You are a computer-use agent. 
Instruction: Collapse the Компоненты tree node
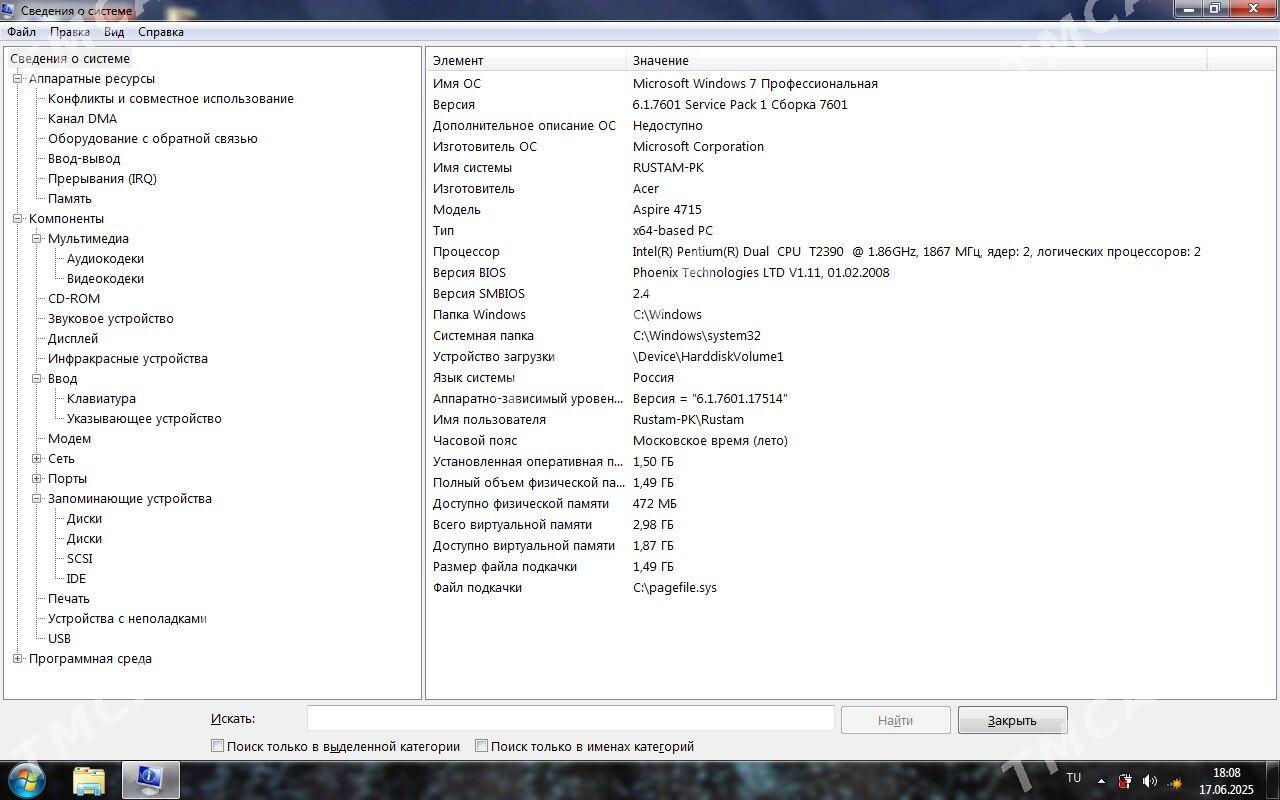17,219
